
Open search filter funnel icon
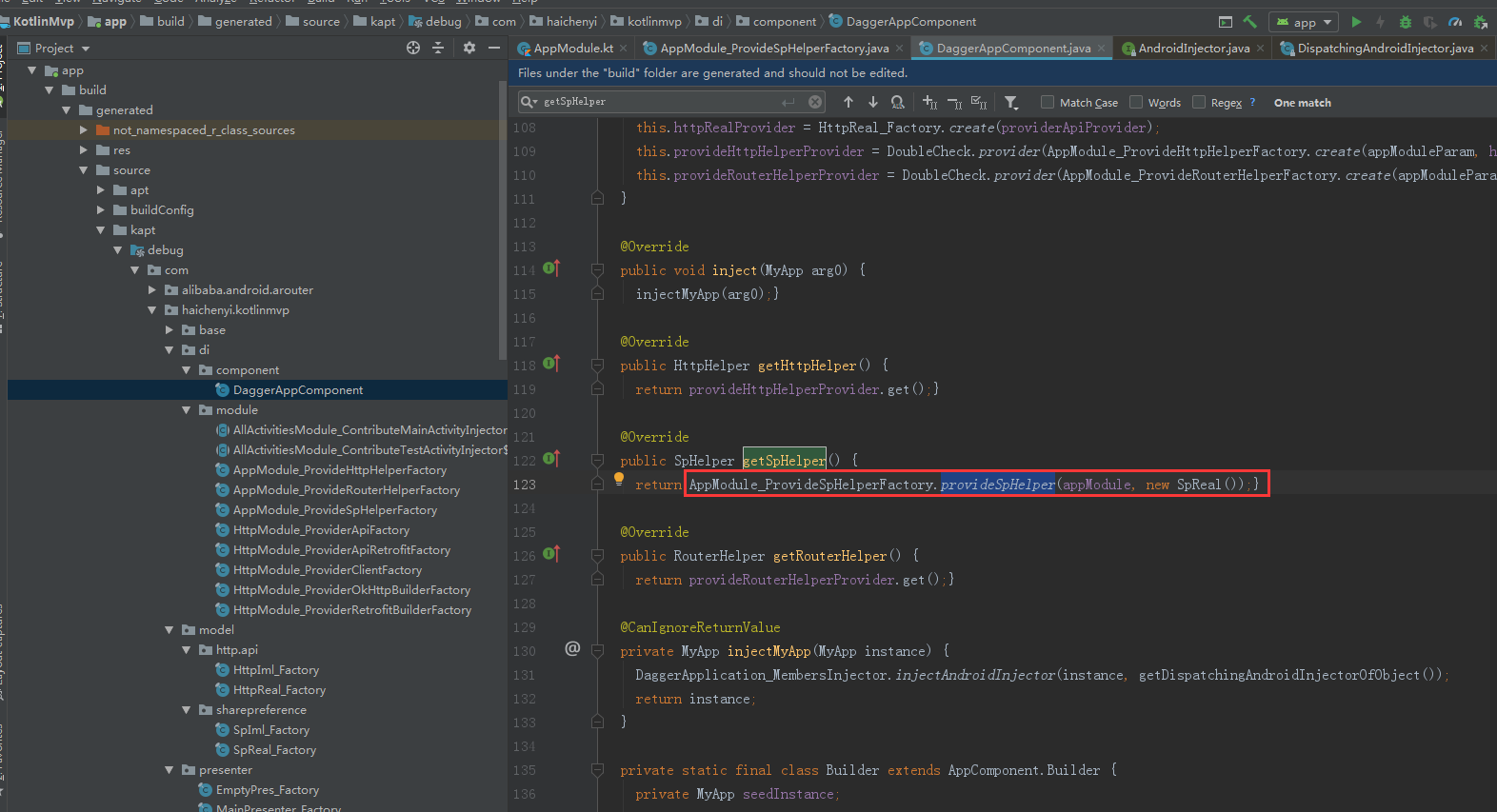click(x=1011, y=102)
